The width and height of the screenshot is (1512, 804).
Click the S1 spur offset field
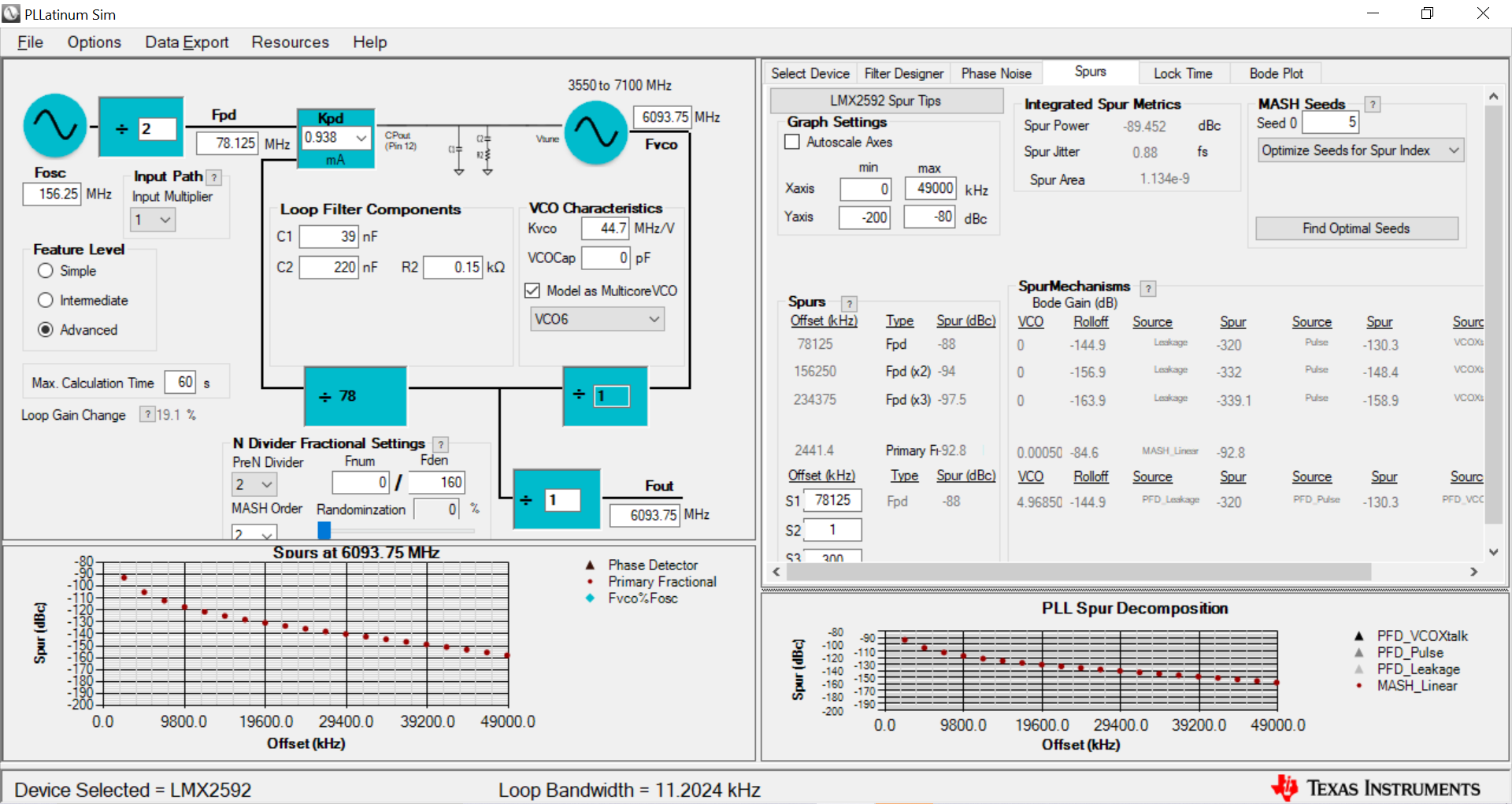tap(833, 500)
